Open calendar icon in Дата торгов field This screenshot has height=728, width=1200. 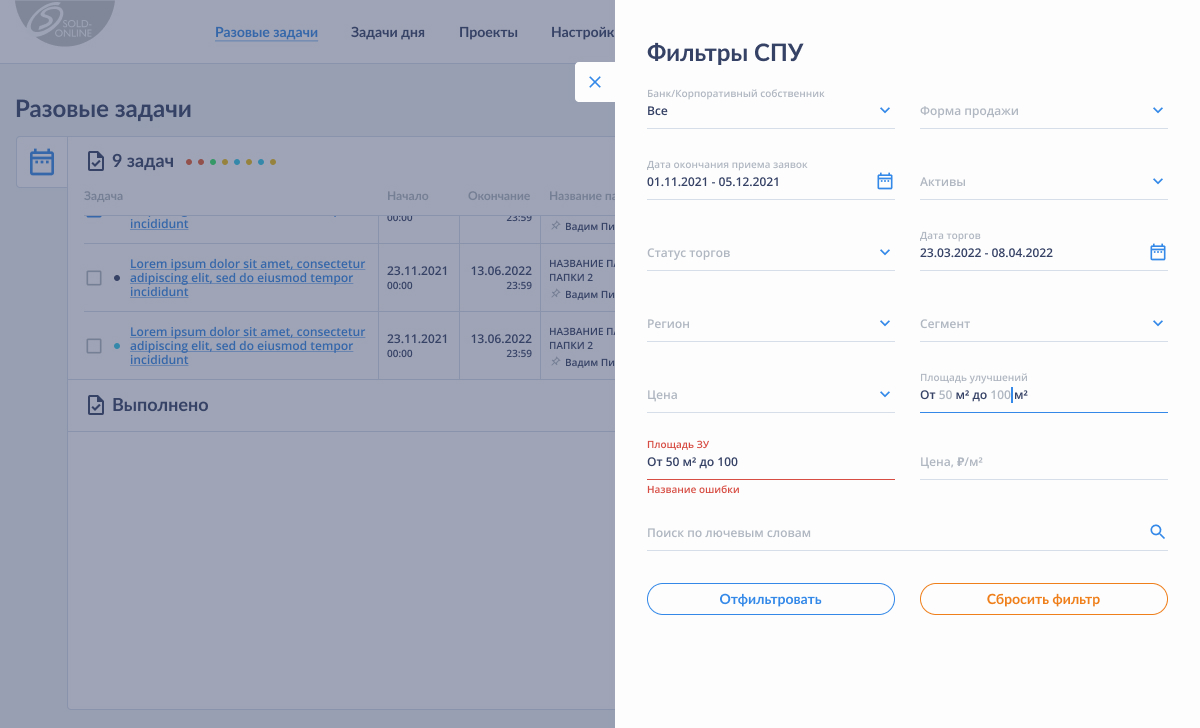pos(1158,252)
